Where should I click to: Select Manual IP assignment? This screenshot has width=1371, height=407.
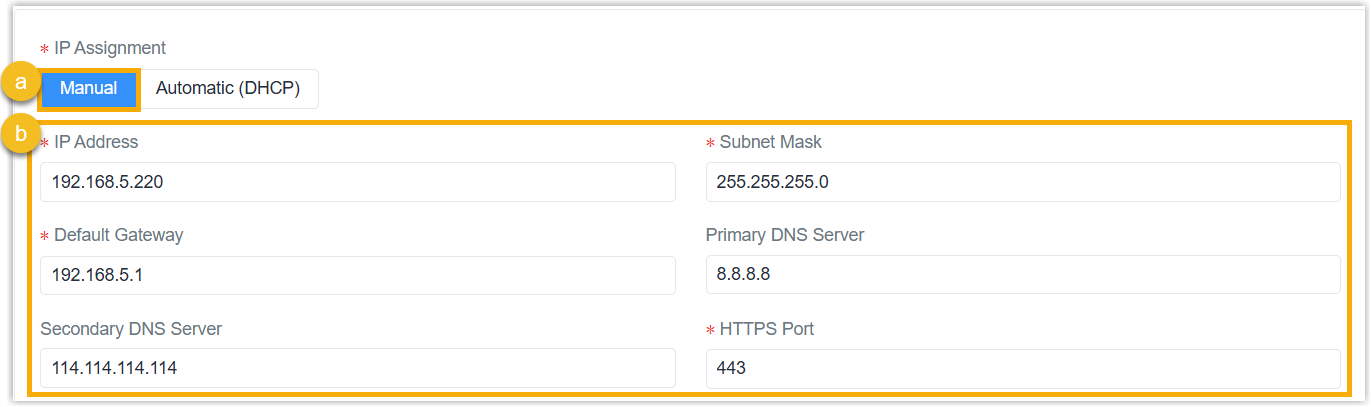[89, 89]
